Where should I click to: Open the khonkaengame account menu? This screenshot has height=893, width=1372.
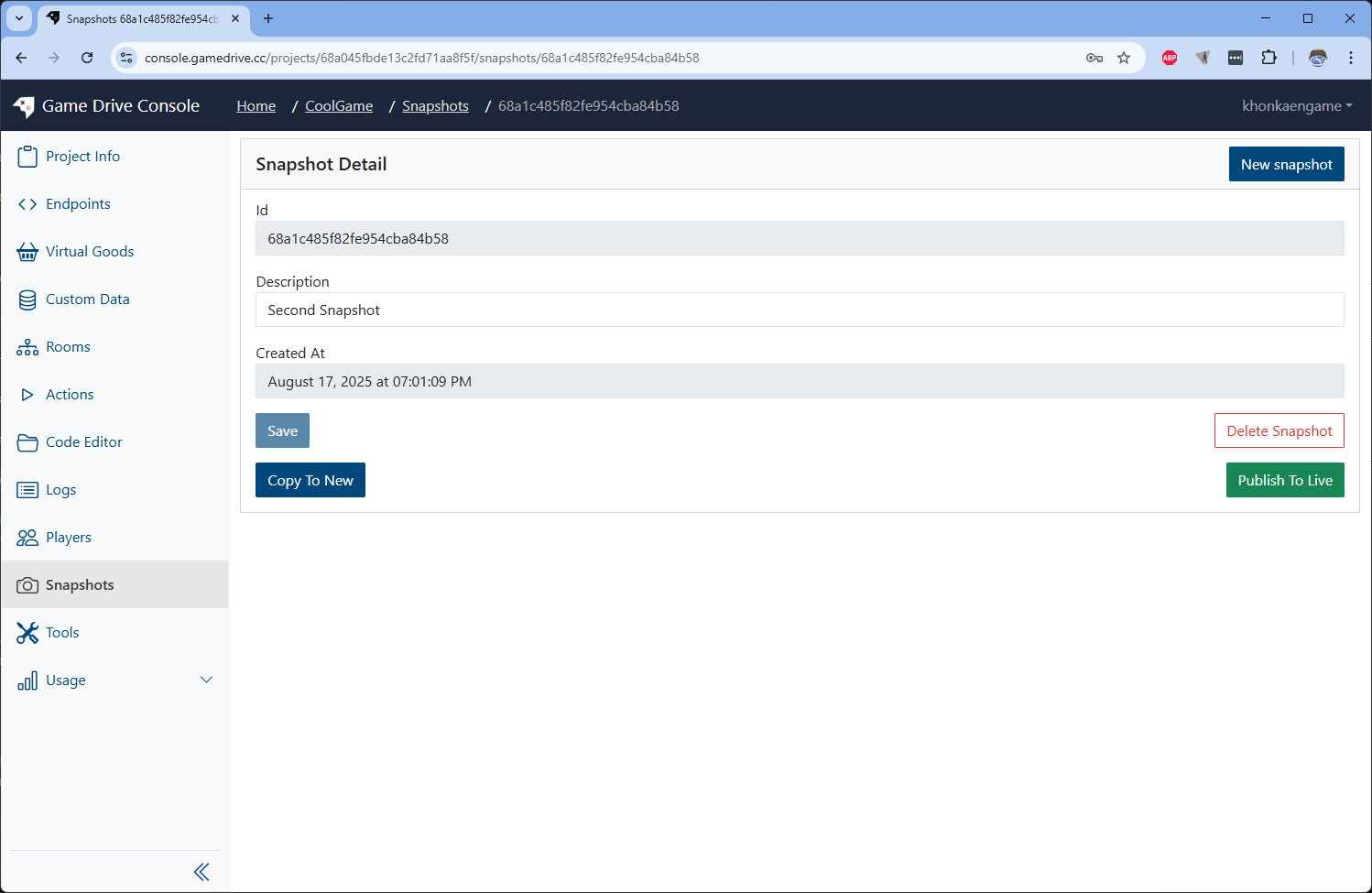(x=1296, y=105)
